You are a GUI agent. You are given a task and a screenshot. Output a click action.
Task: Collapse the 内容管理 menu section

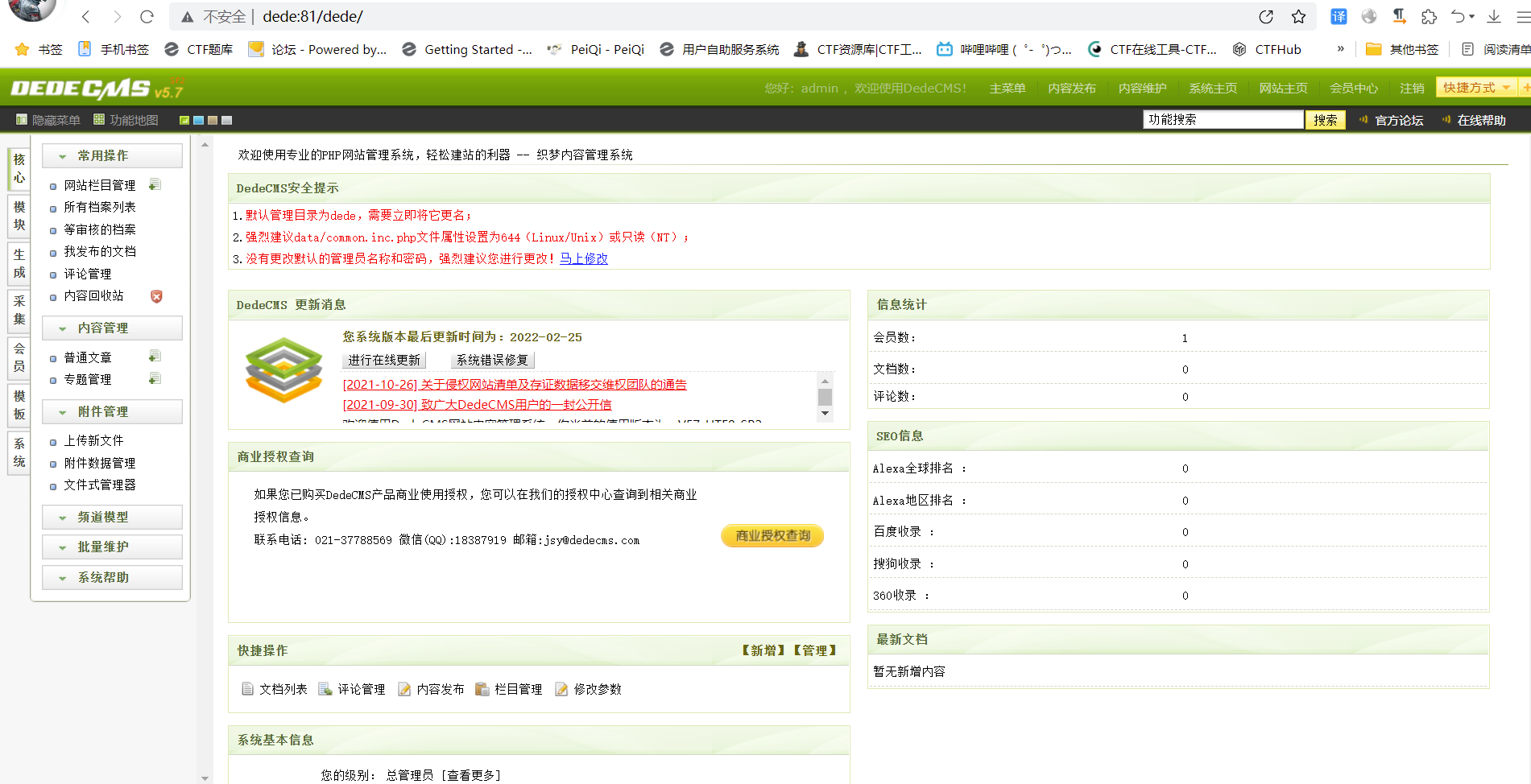tap(112, 328)
